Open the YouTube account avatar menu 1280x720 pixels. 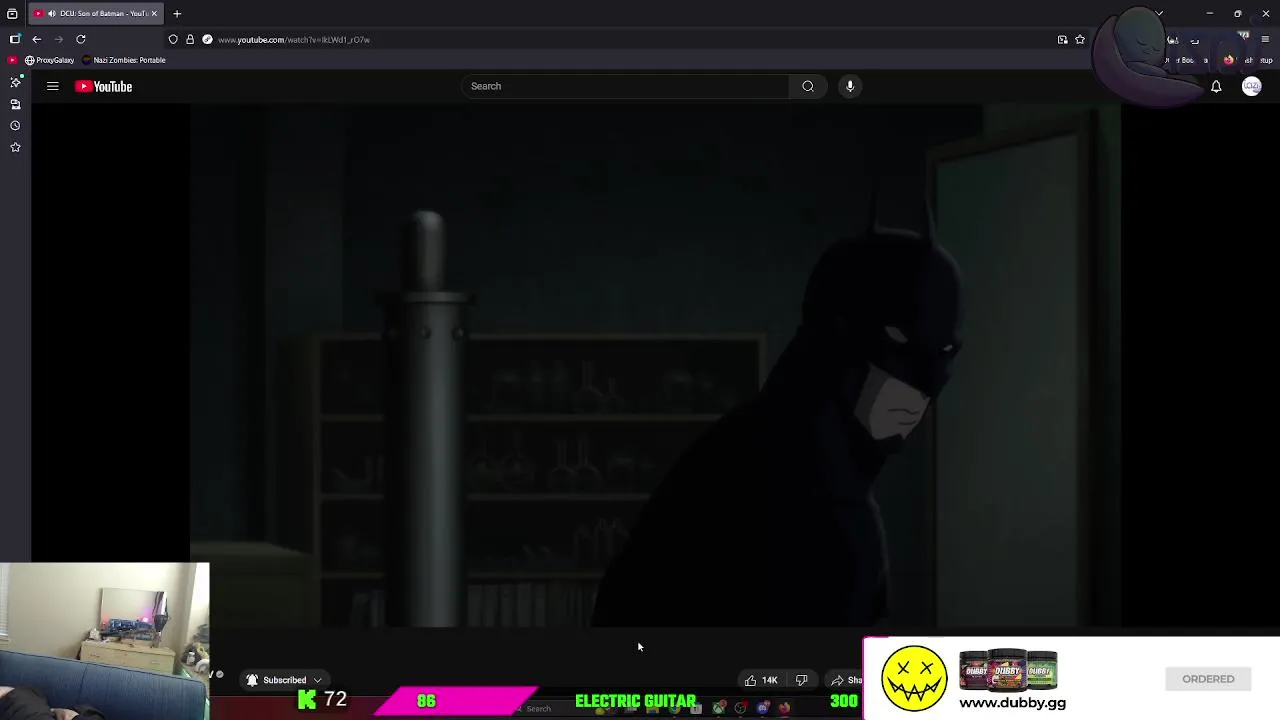[1251, 87]
